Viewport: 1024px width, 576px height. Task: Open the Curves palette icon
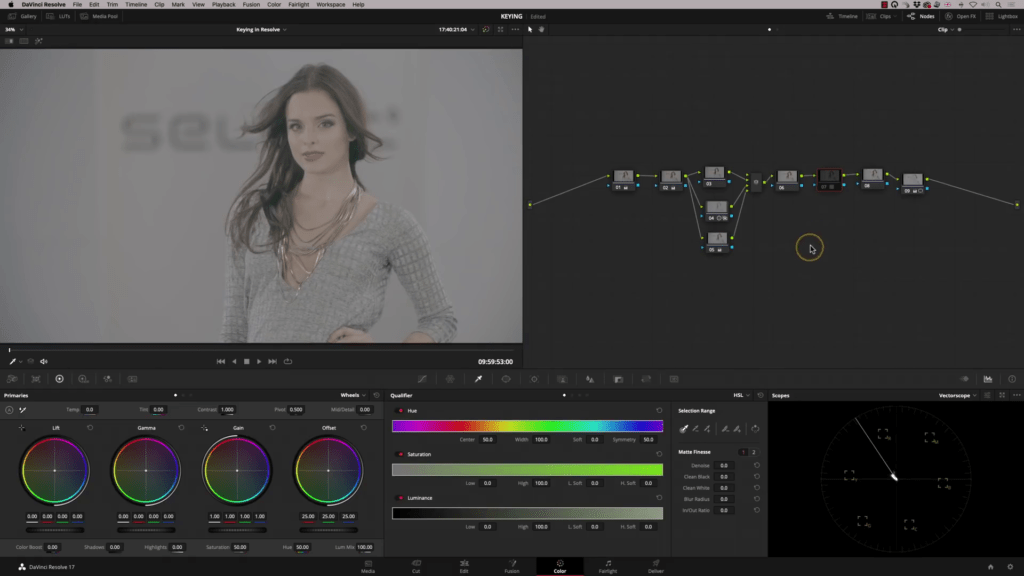422,379
